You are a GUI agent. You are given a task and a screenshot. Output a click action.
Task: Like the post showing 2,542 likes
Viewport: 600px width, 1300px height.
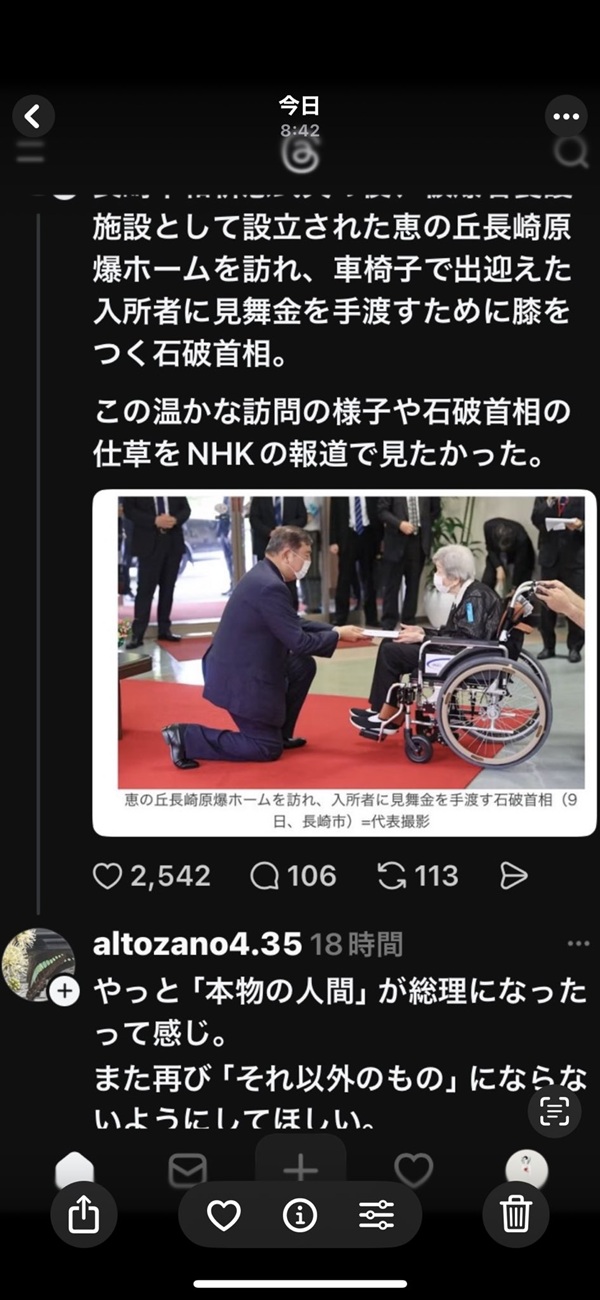click(x=107, y=876)
